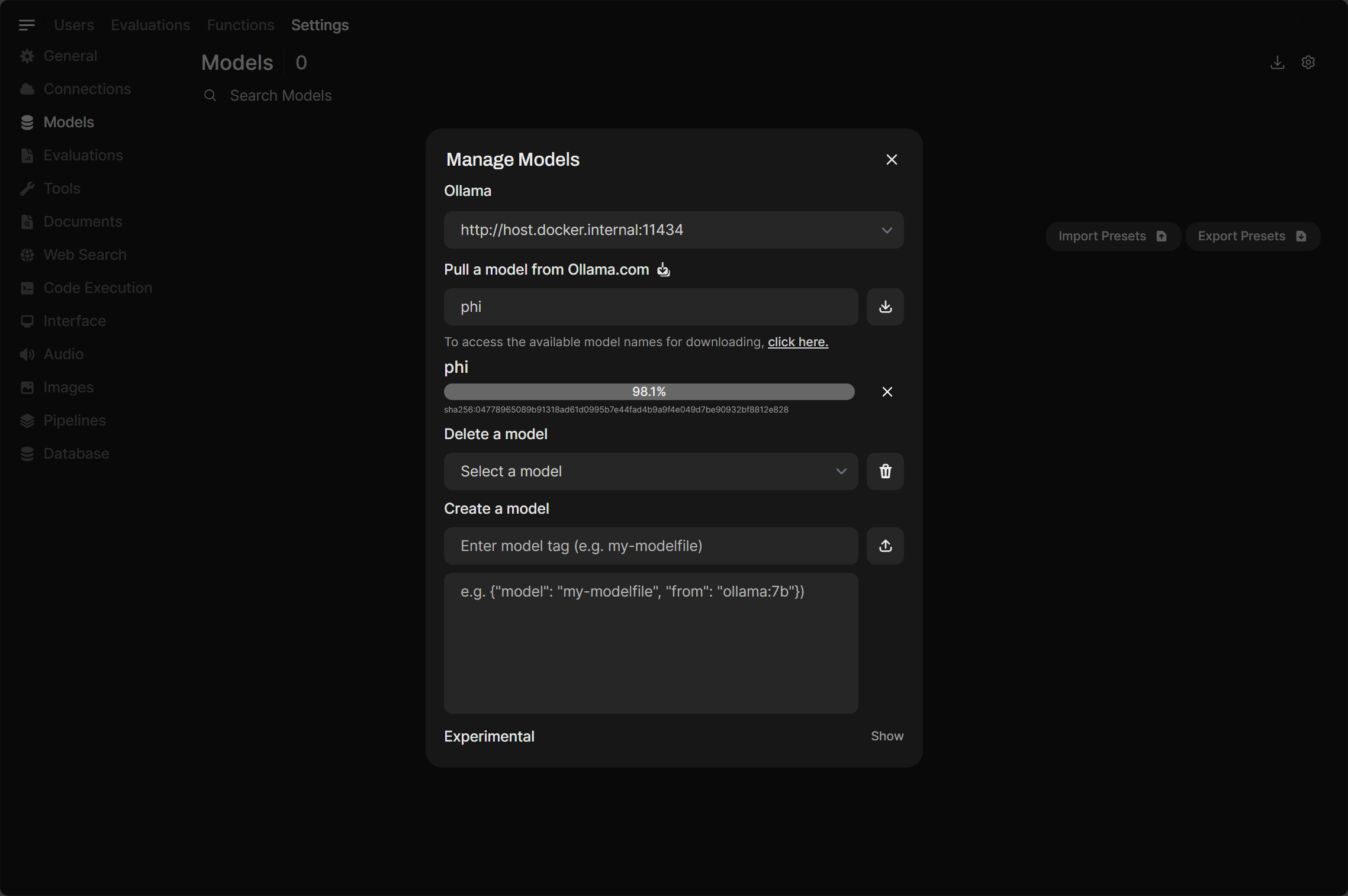Follow the 'click here' model names link
The height and width of the screenshot is (896, 1348).
pyautogui.click(x=797, y=342)
